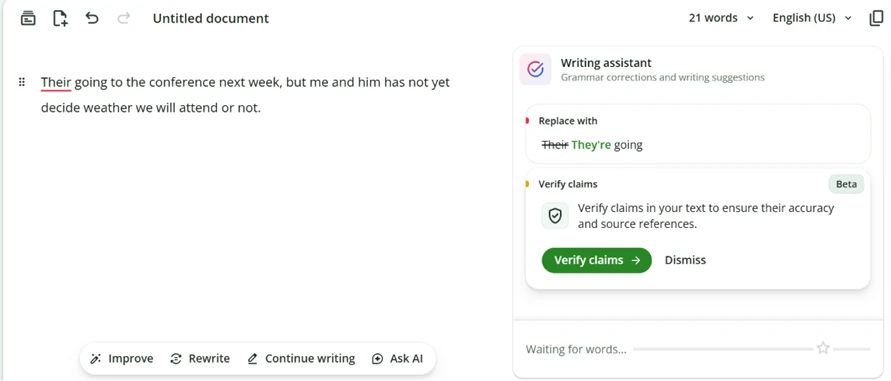Viewport: 891px width, 381px height.
Task: Click the green Verify claims button
Action: [597, 260]
